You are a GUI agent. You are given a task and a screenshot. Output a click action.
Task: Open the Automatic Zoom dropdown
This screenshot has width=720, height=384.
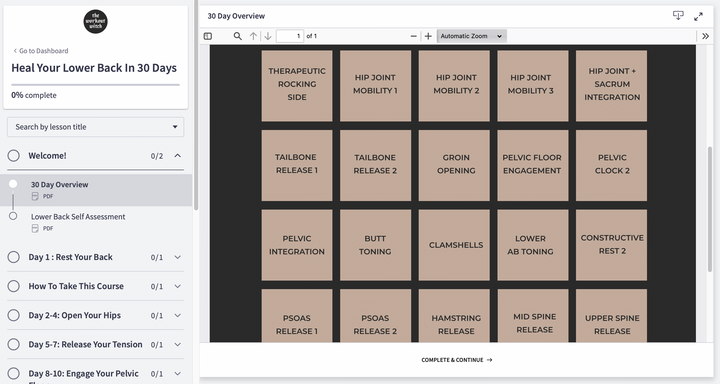click(x=472, y=36)
